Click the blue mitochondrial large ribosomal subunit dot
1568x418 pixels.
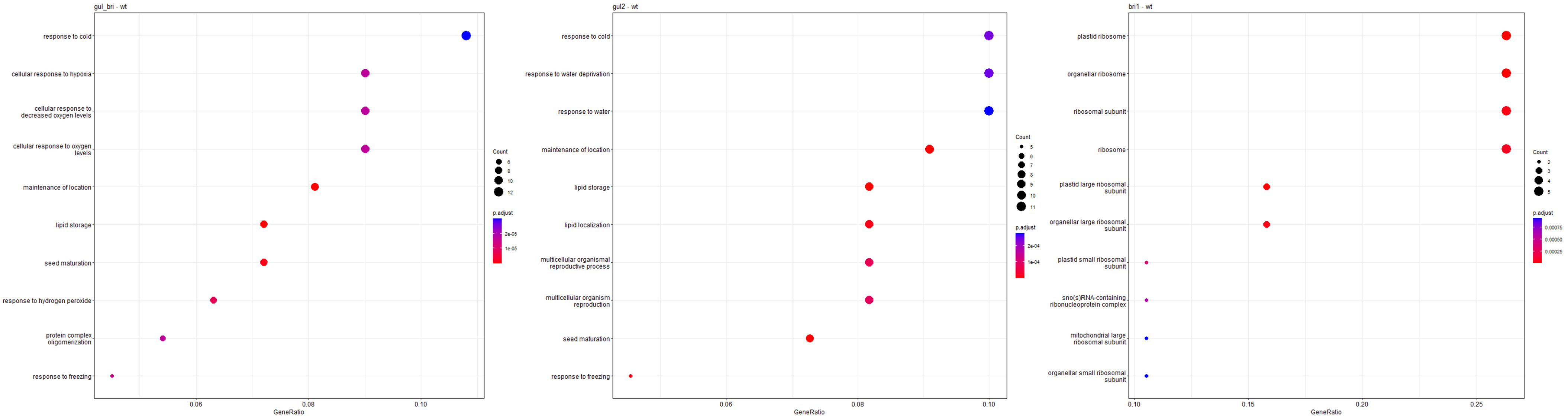pos(1146,338)
